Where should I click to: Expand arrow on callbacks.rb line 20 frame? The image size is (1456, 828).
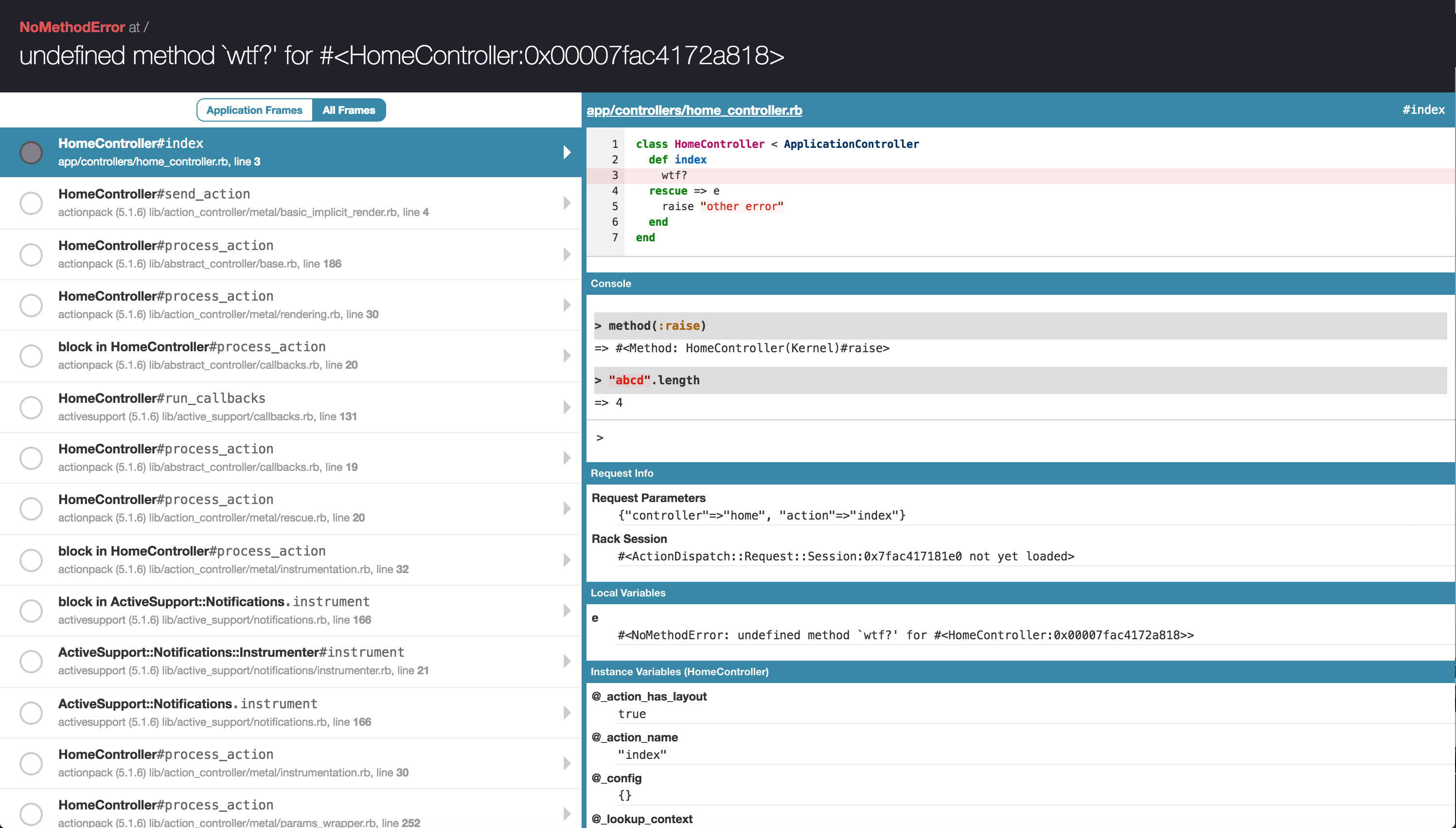click(x=567, y=356)
